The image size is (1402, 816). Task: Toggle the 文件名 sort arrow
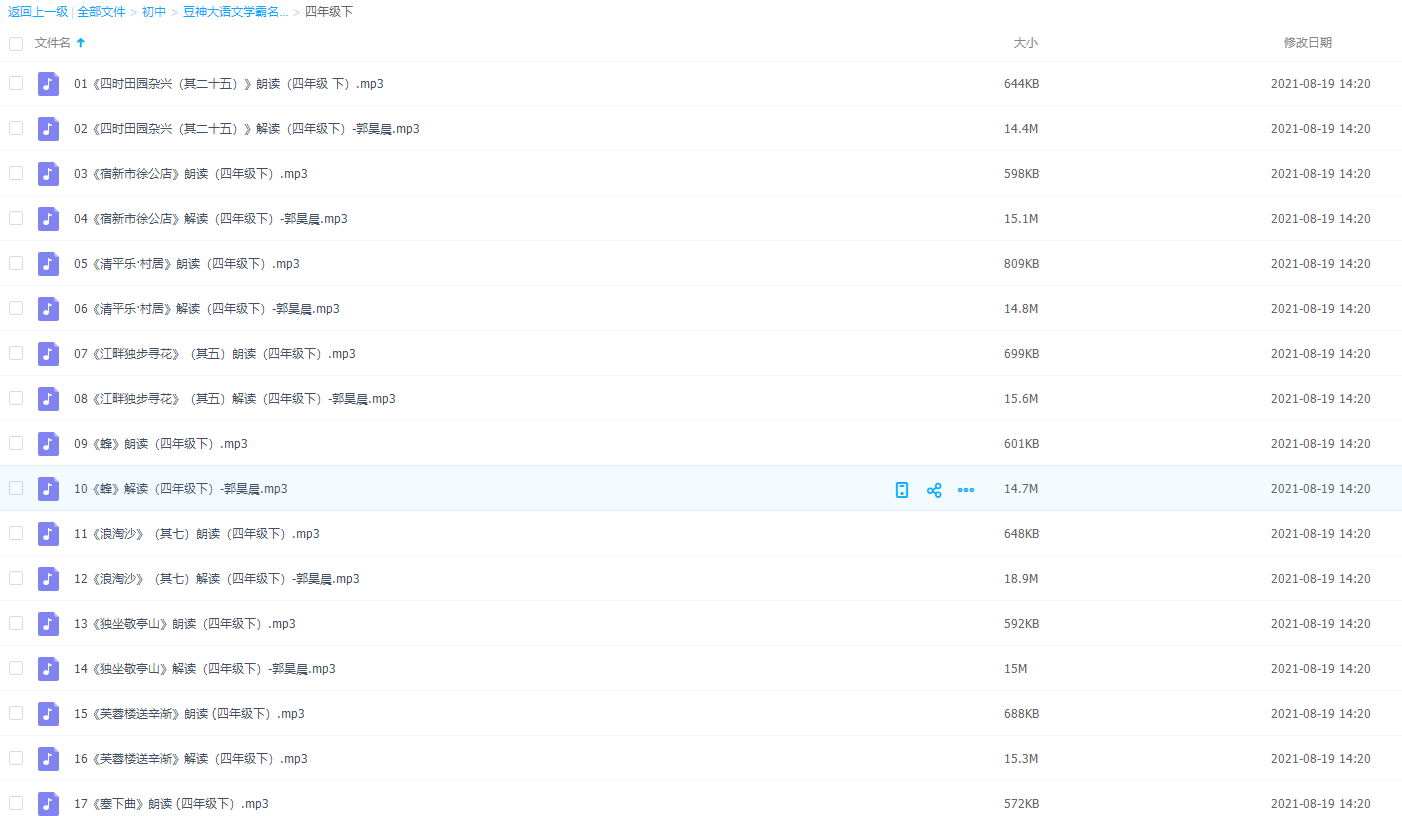81,43
